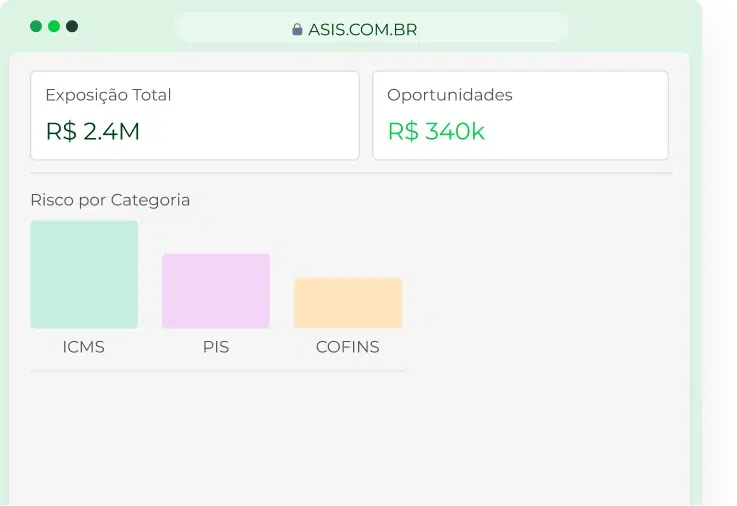Click the Oportunidades heading text

pyautogui.click(x=450, y=95)
